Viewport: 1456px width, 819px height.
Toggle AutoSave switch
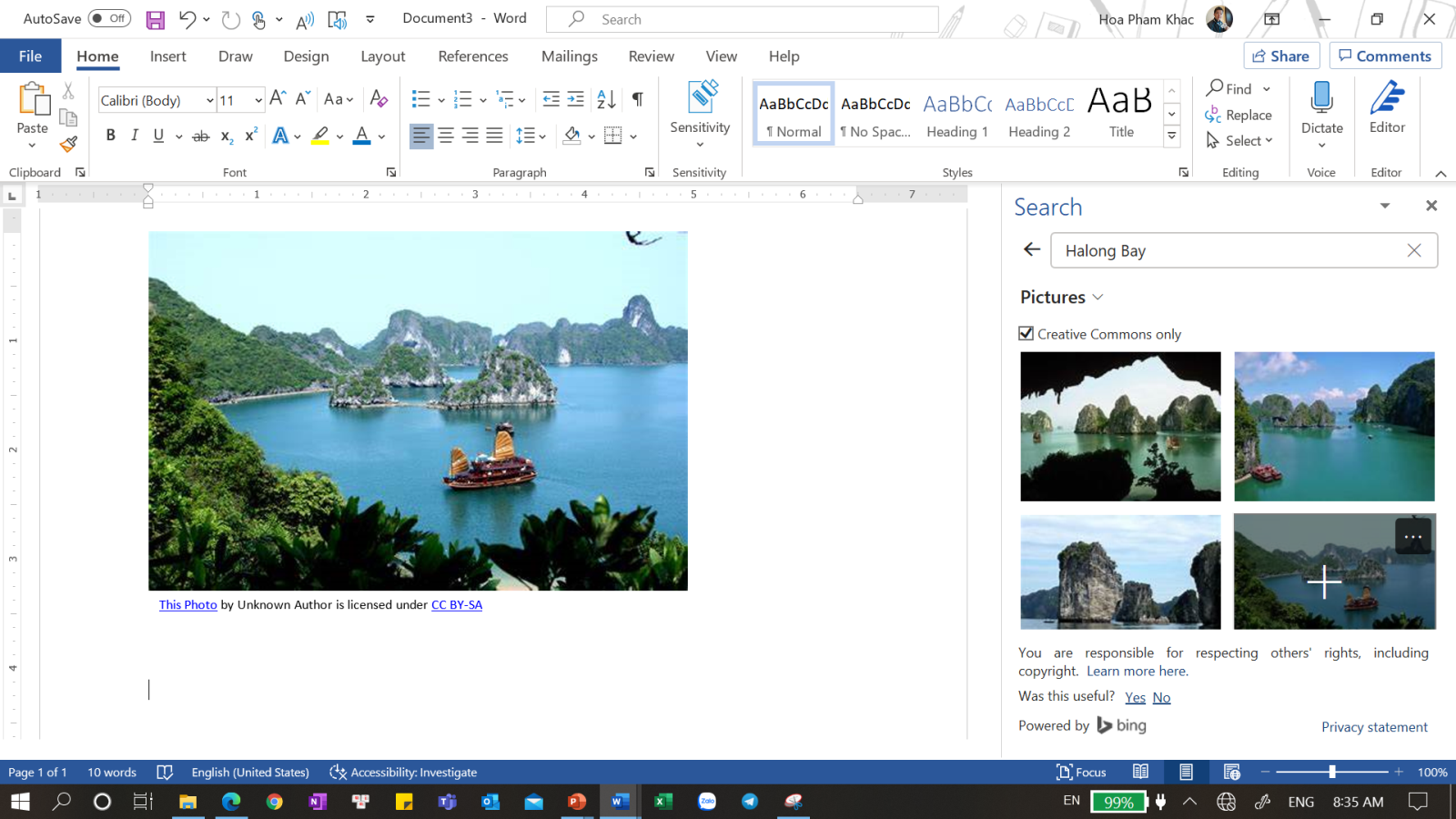[x=109, y=18]
